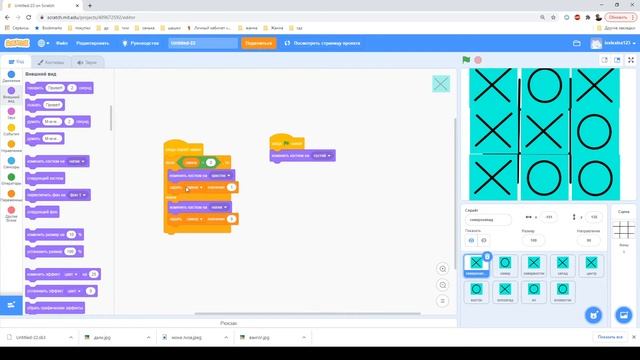Open the Events blocks category
This screenshot has height=360, width=640.
pyautogui.click(x=11, y=130)
